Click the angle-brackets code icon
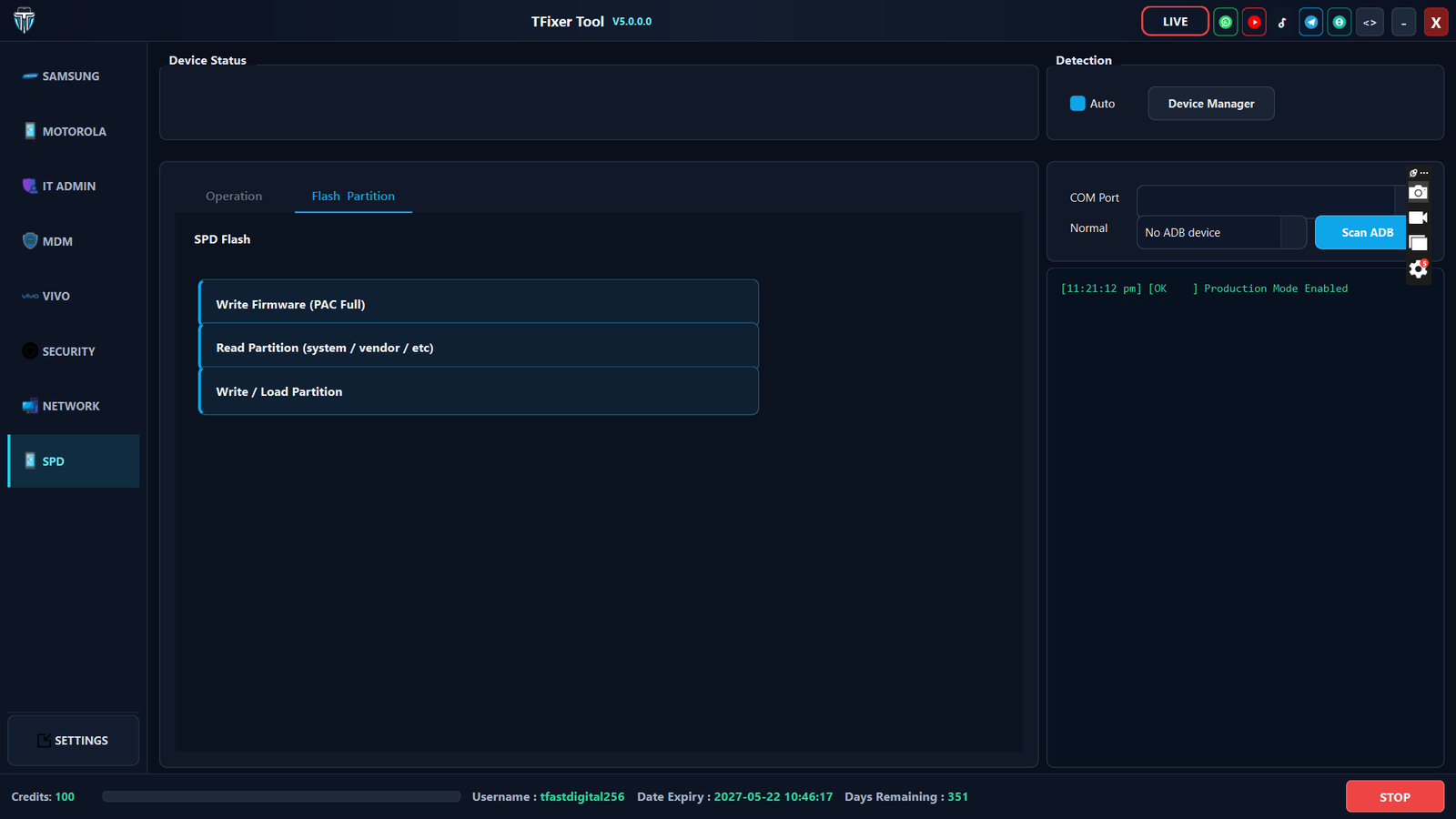 tap(1370, 22)
